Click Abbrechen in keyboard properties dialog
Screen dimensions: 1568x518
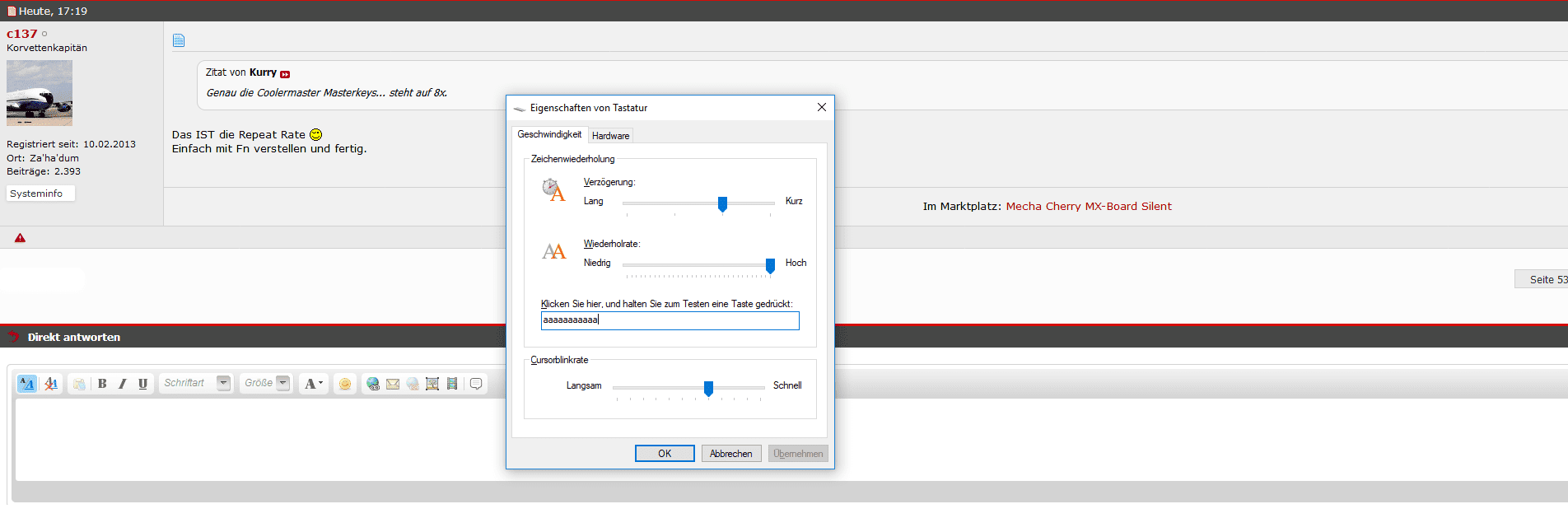coord(731,454)
